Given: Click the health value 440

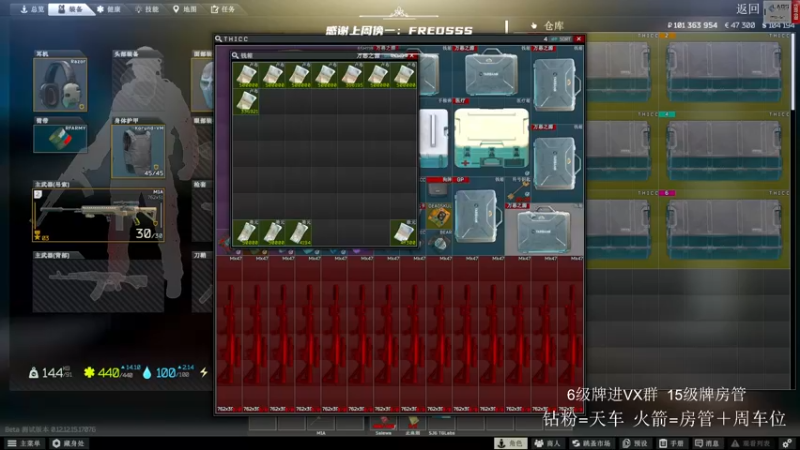Looking at the screenshot, I should click(x=109, y=373).
